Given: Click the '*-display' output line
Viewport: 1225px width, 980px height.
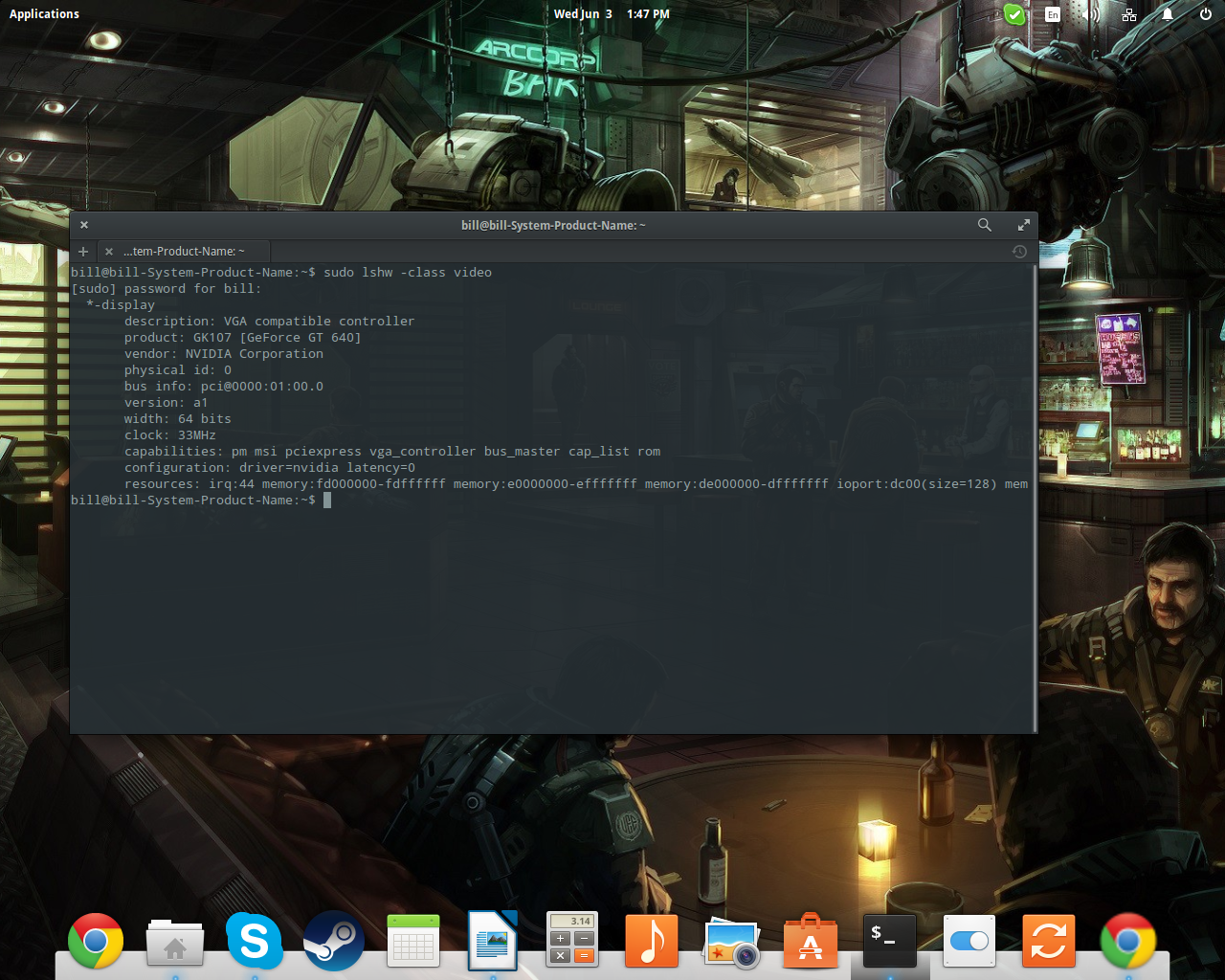Looking at the screenshot, I should (x=121, y=305).
